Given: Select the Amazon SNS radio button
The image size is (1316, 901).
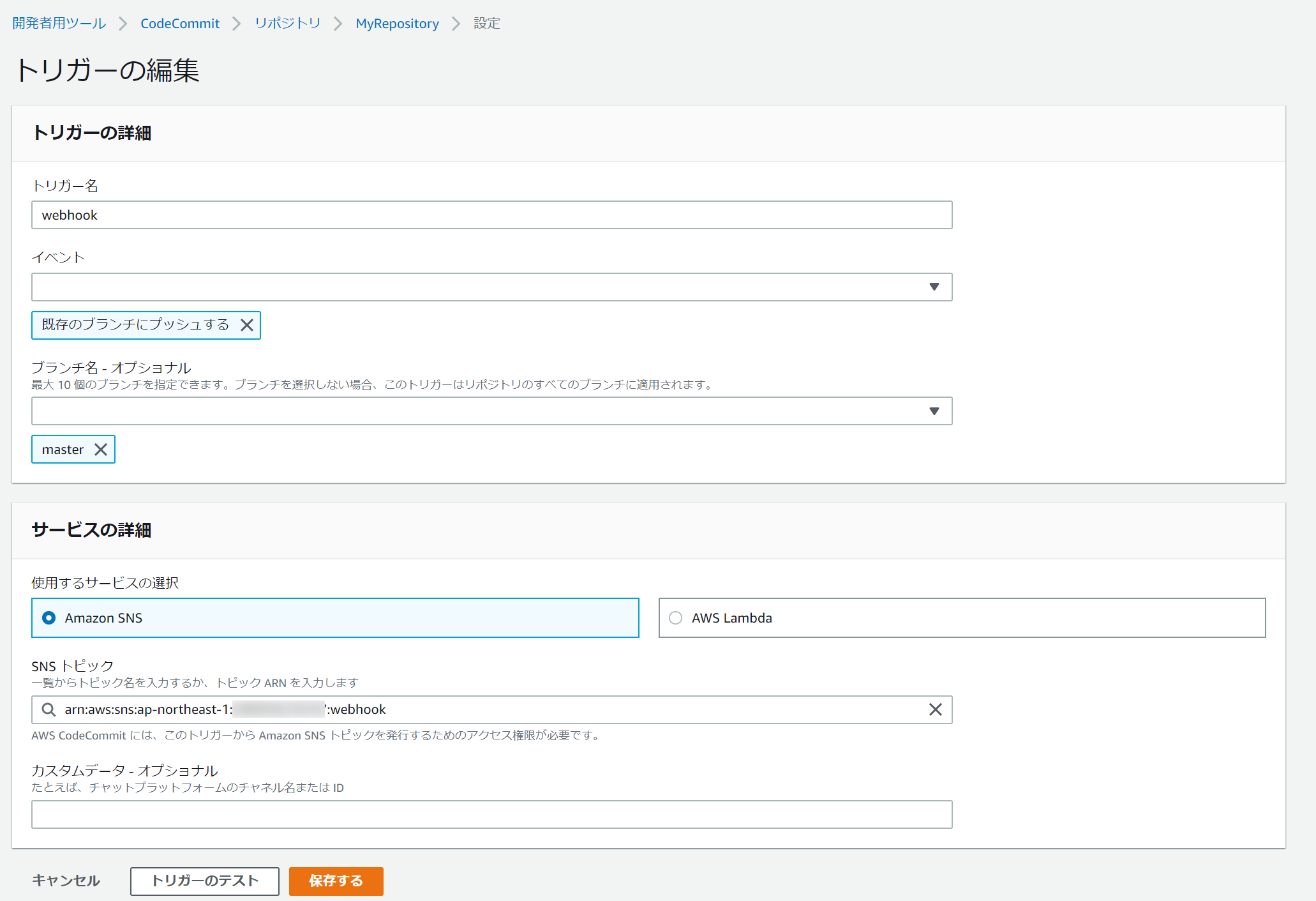Looking at the screenshot, I should (x=49, y=617).
